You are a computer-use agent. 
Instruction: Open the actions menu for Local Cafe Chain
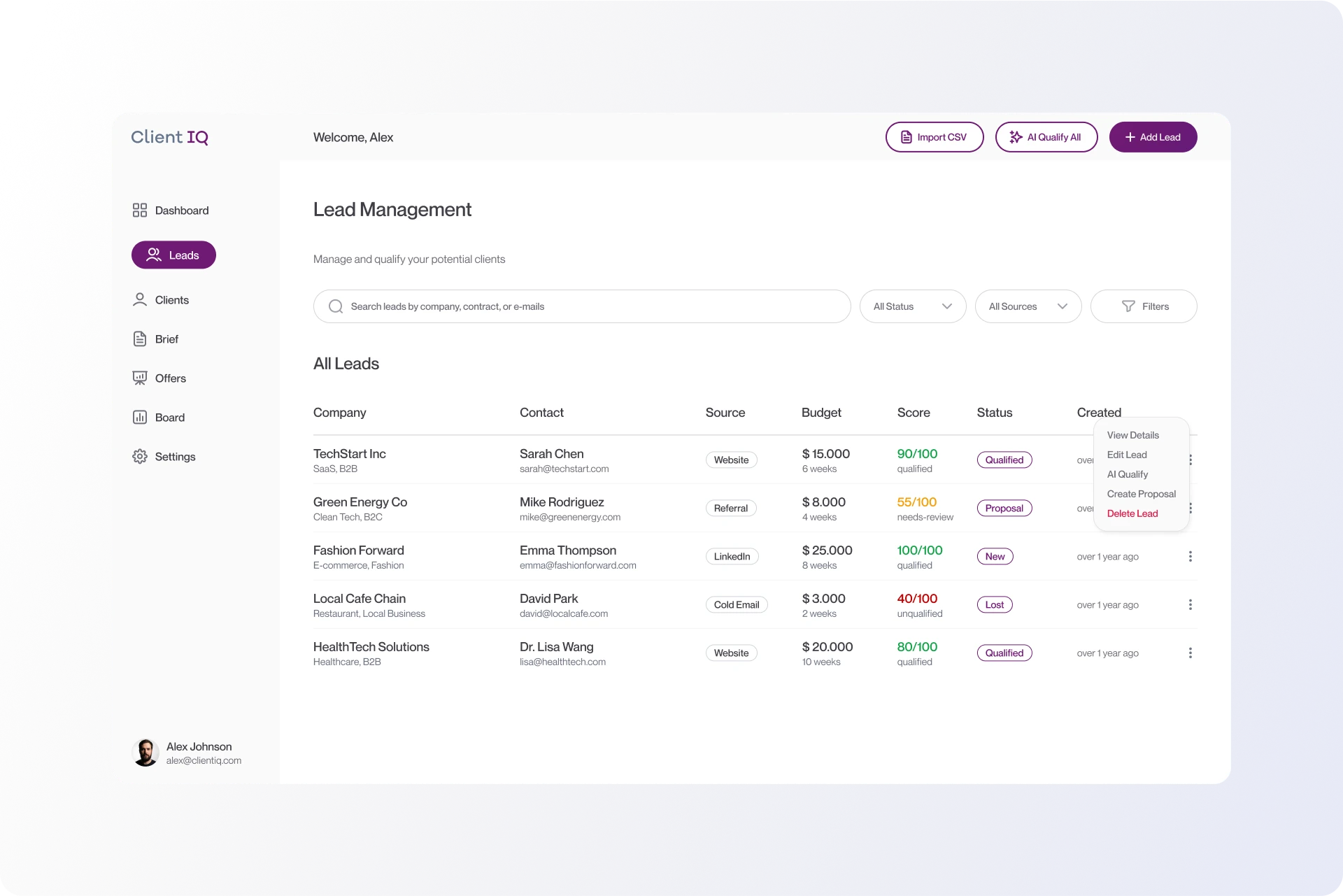tap(1190, 604)
